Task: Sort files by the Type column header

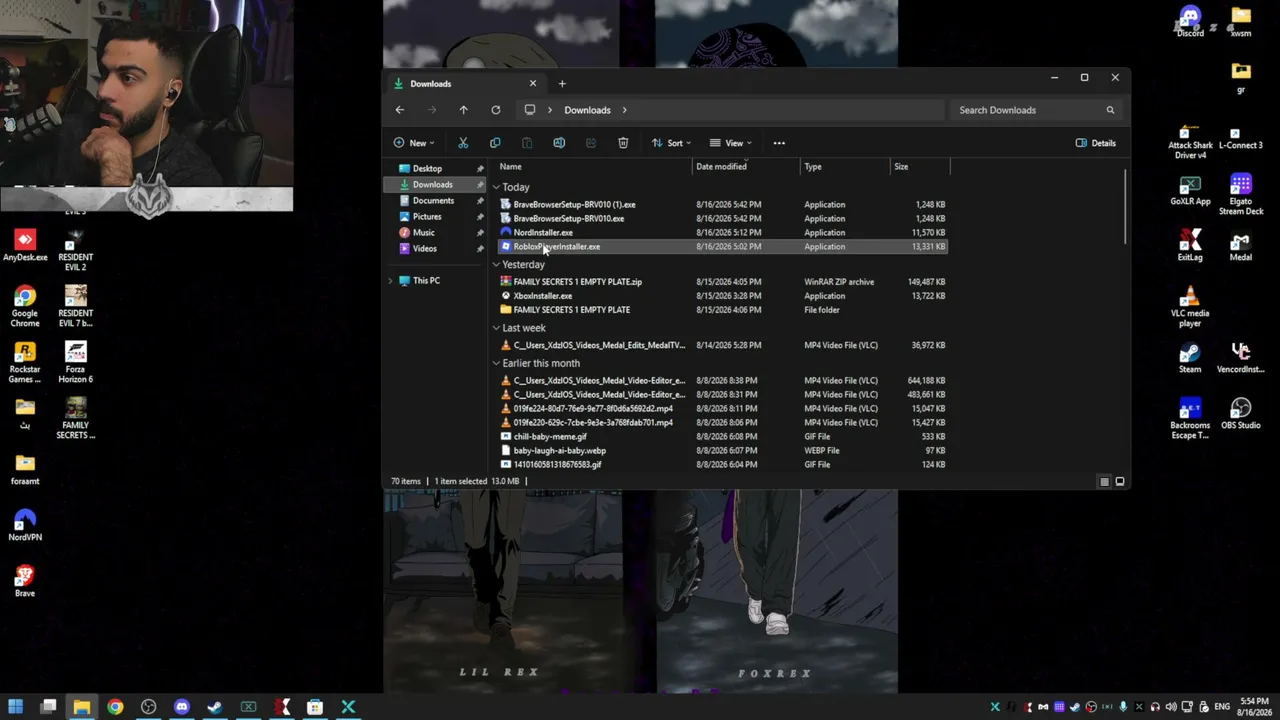Action: coord(844,167)
